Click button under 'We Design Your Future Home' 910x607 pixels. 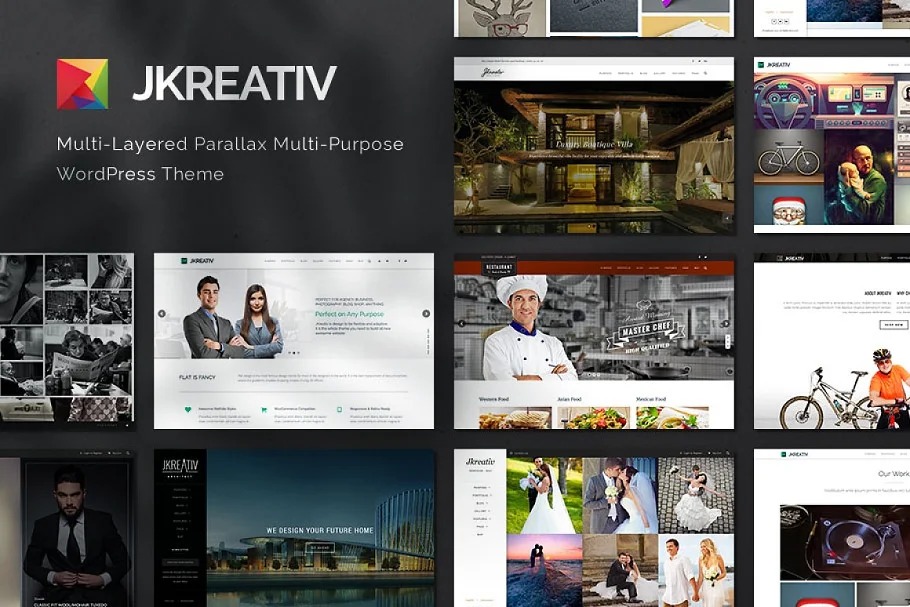[x=320, y=548]
